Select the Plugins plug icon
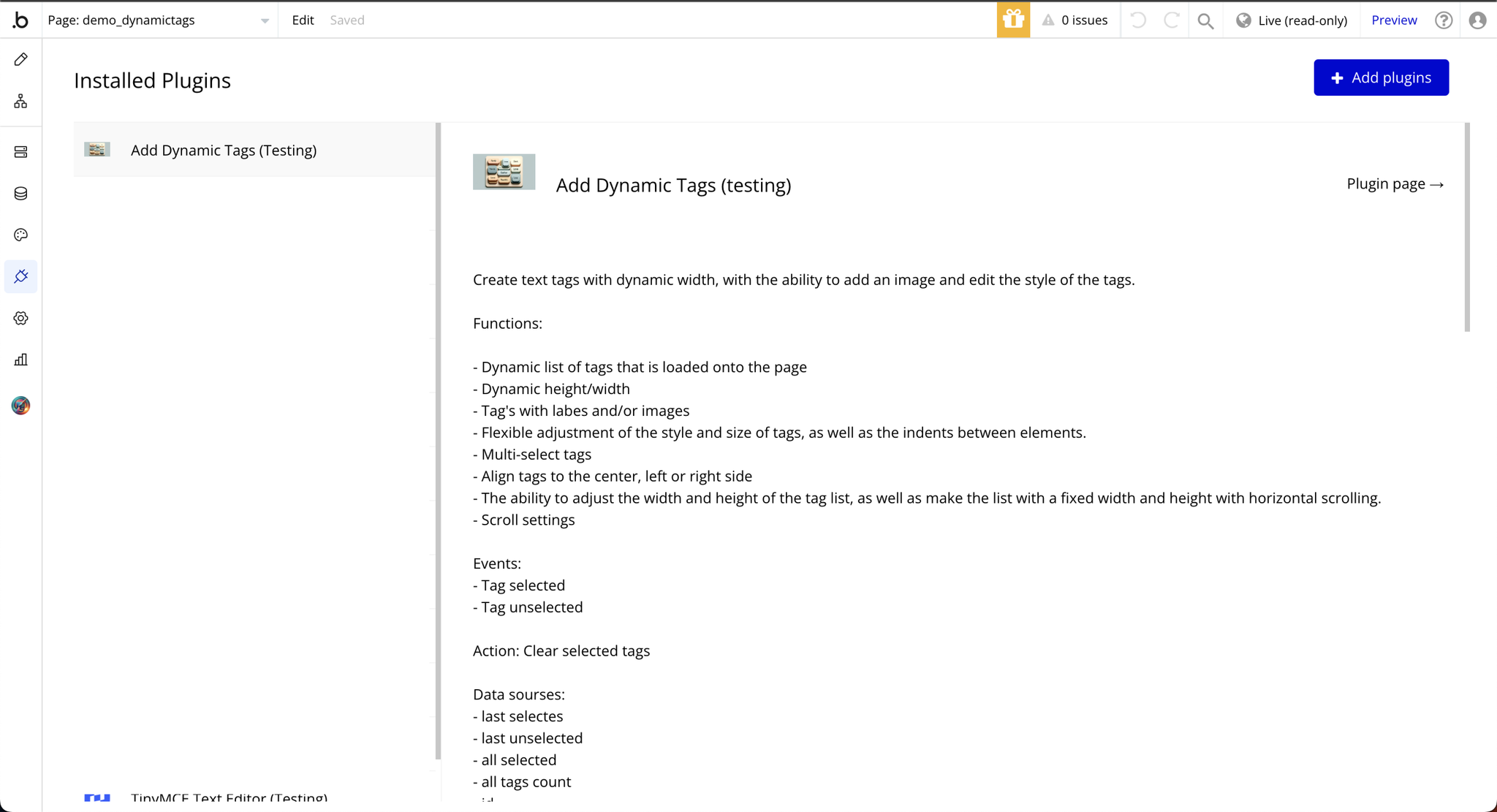The height and width of the screenshot is (812, 1497). 20,276
